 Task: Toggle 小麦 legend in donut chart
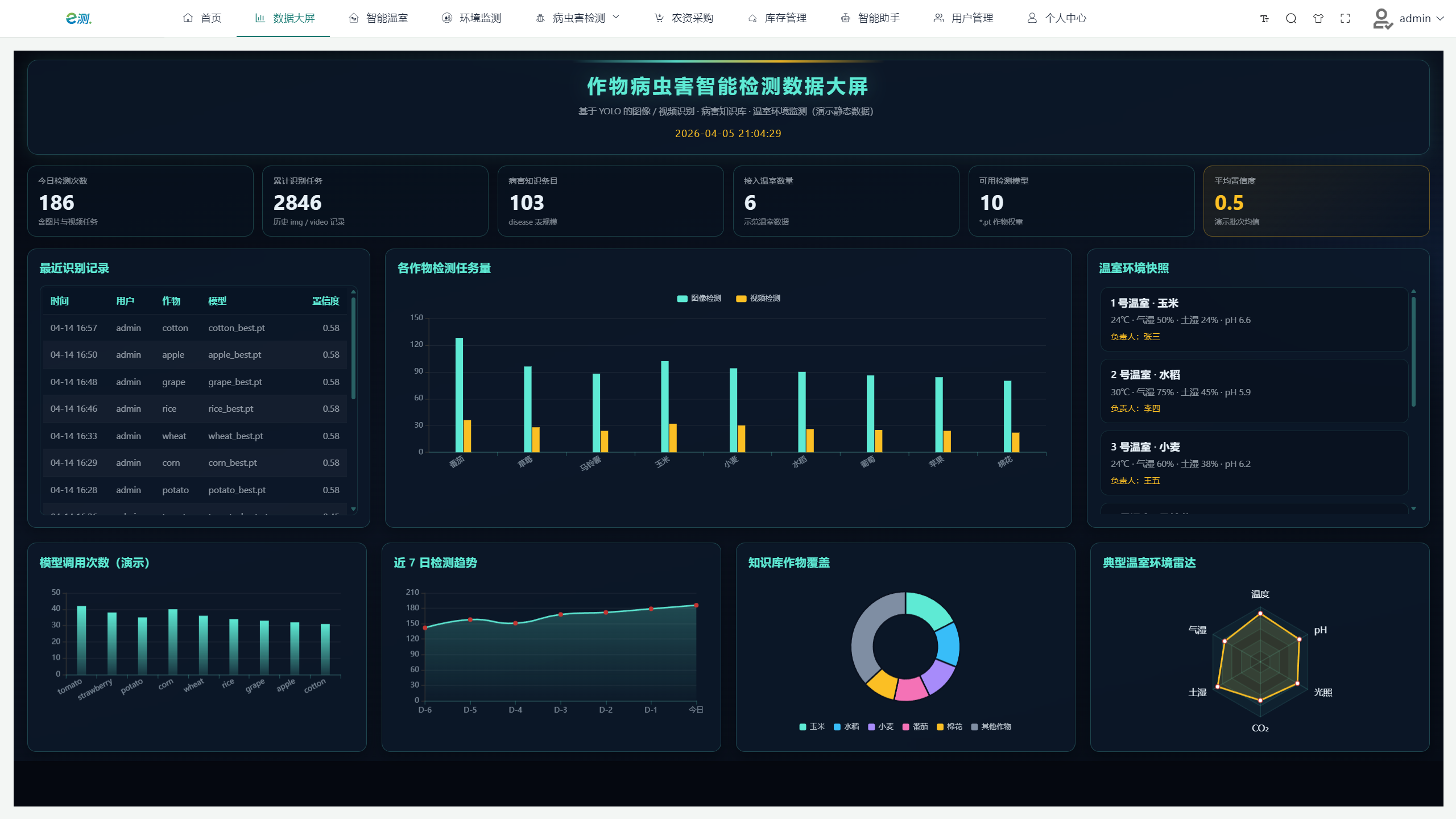coord(880,727)
